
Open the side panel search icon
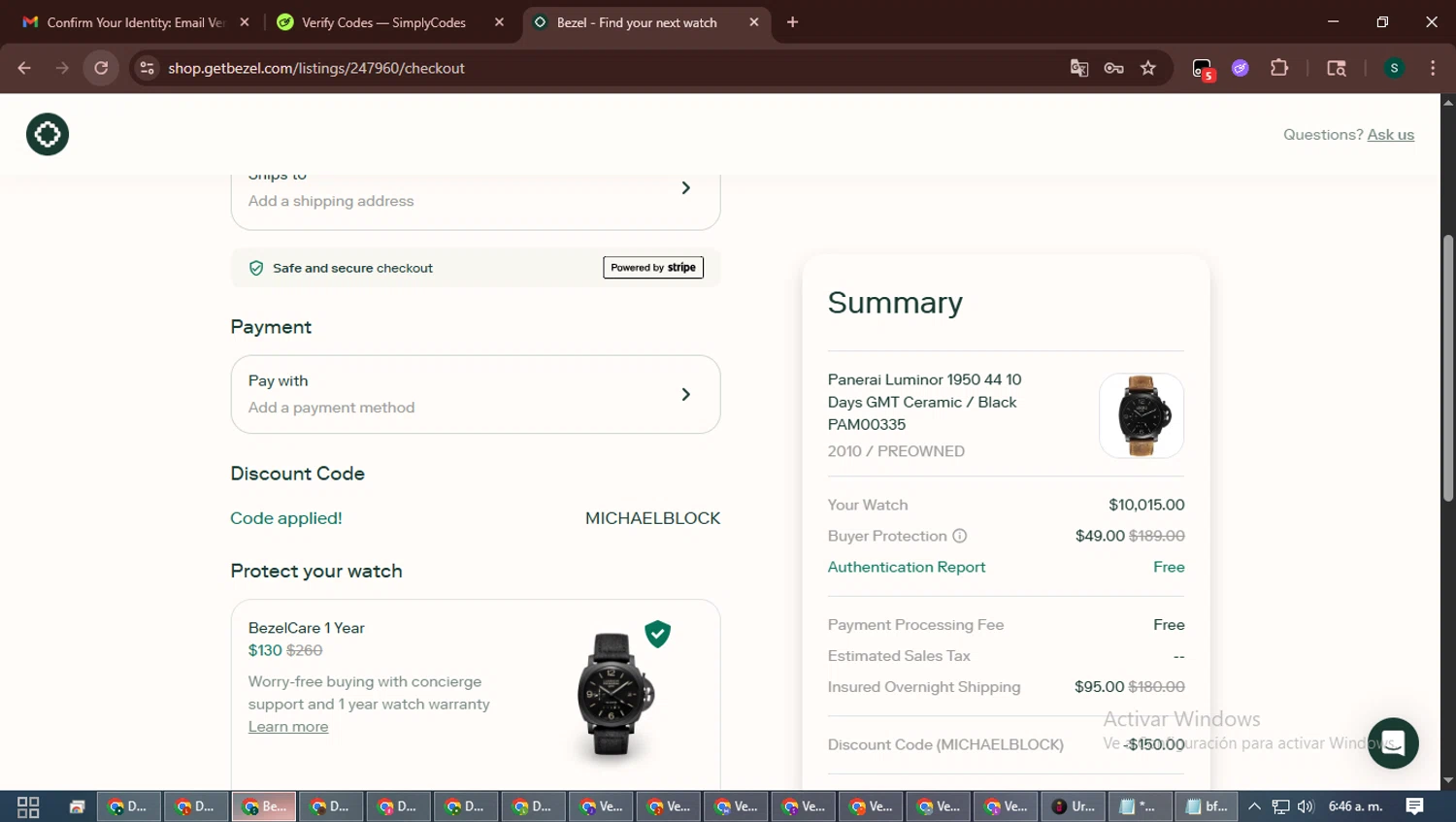pos(1337,68)
